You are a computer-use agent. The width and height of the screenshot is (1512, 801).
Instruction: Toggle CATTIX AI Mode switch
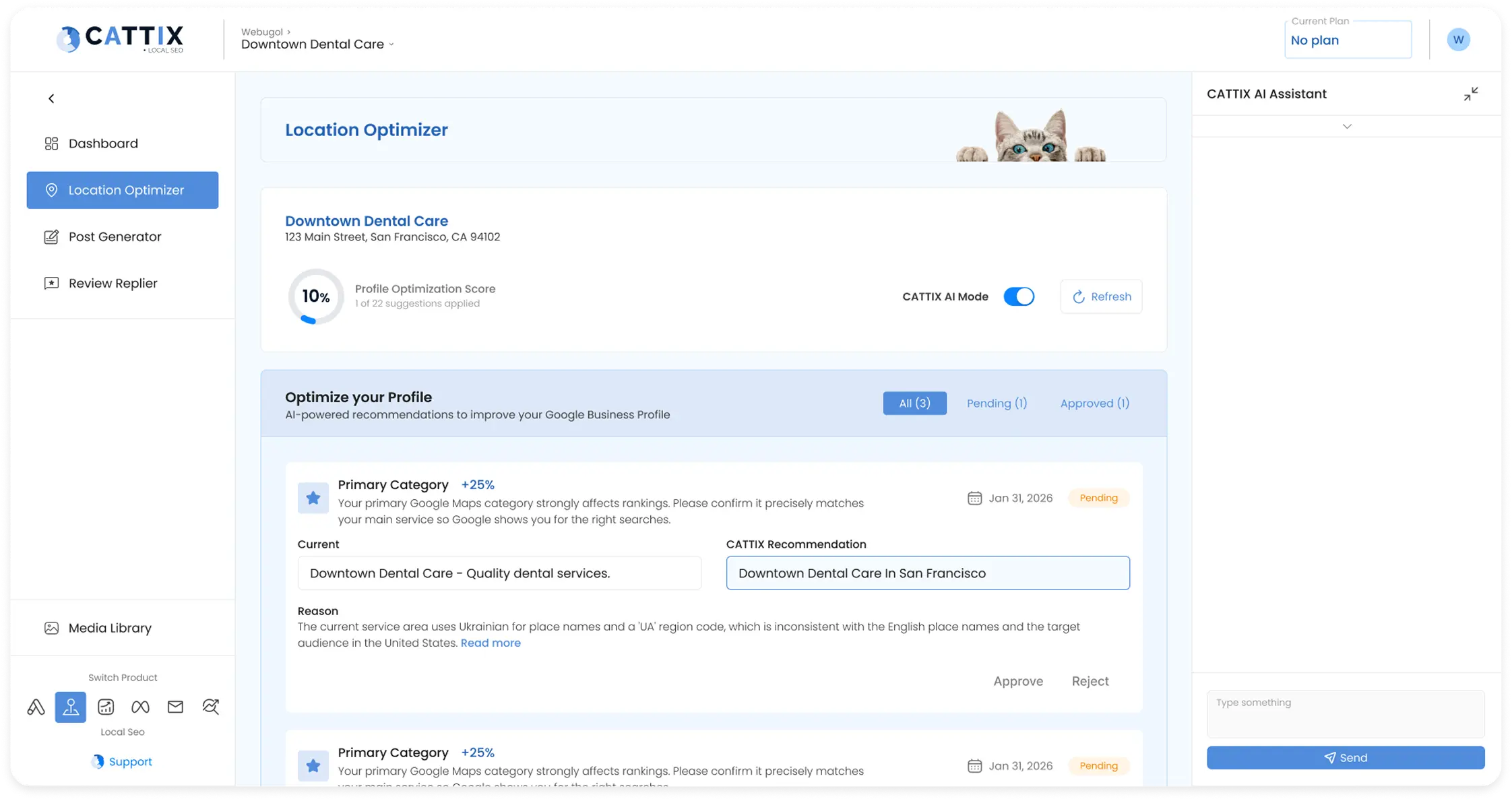[1019, 296]
